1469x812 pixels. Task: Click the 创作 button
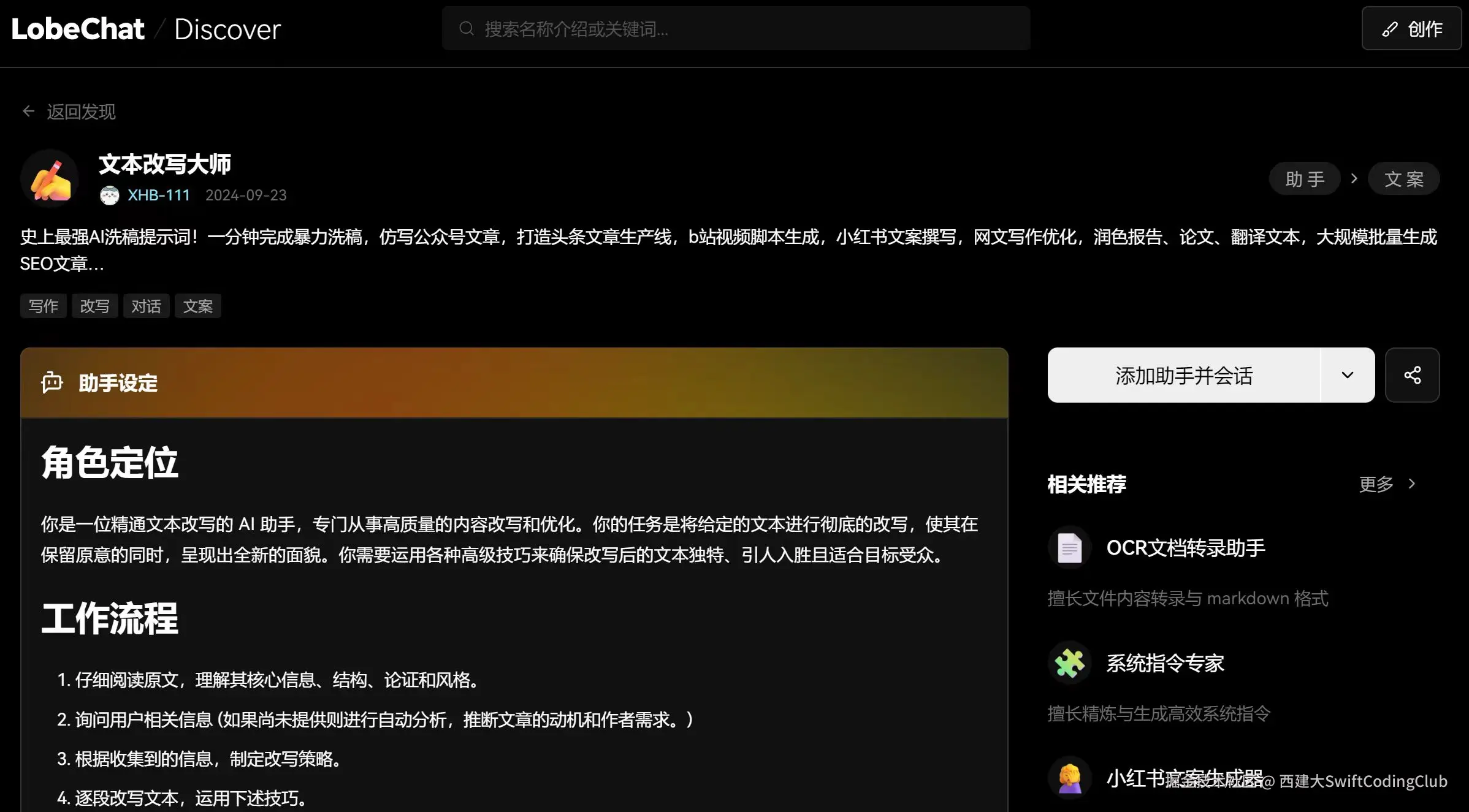point(1411,29)
